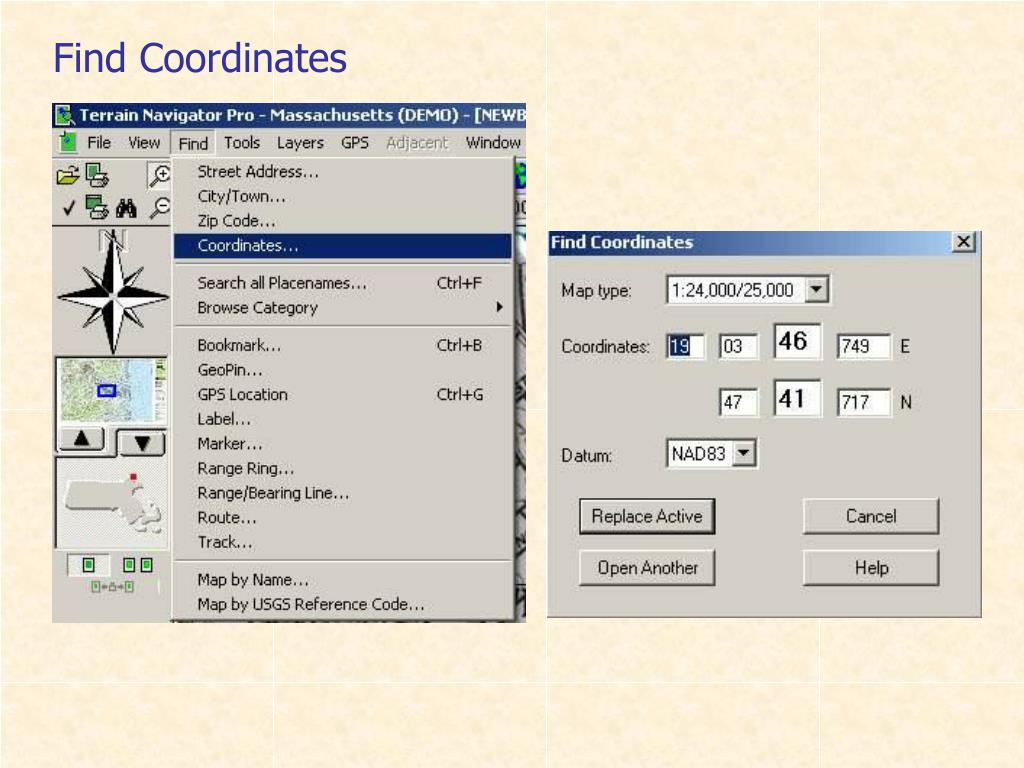Screen dimensions: 1024x768
Task: Click the document icon left of the File menu
Action: (x=67, y=142)
